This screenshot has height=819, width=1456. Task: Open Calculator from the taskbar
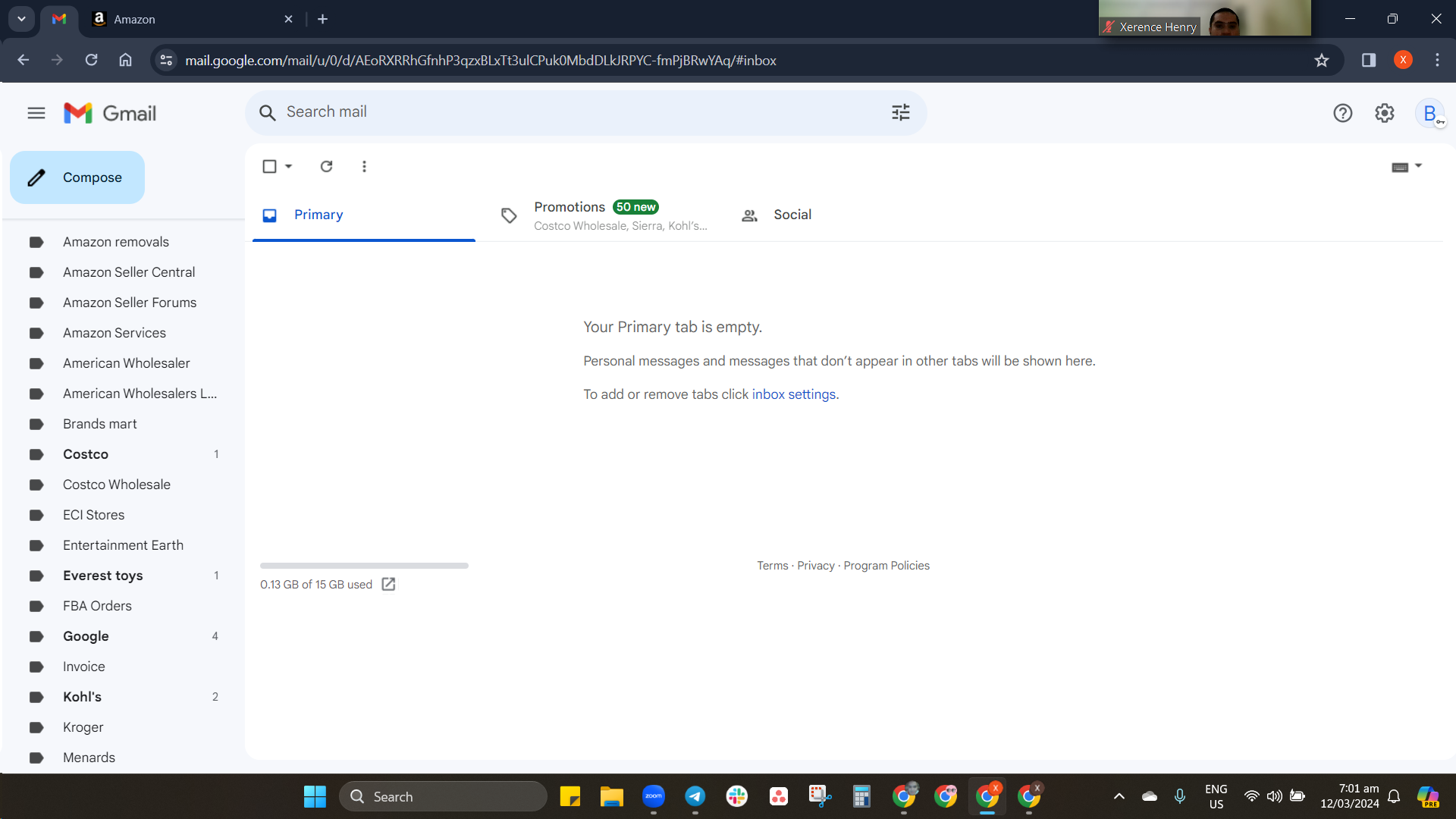(861, 796)
